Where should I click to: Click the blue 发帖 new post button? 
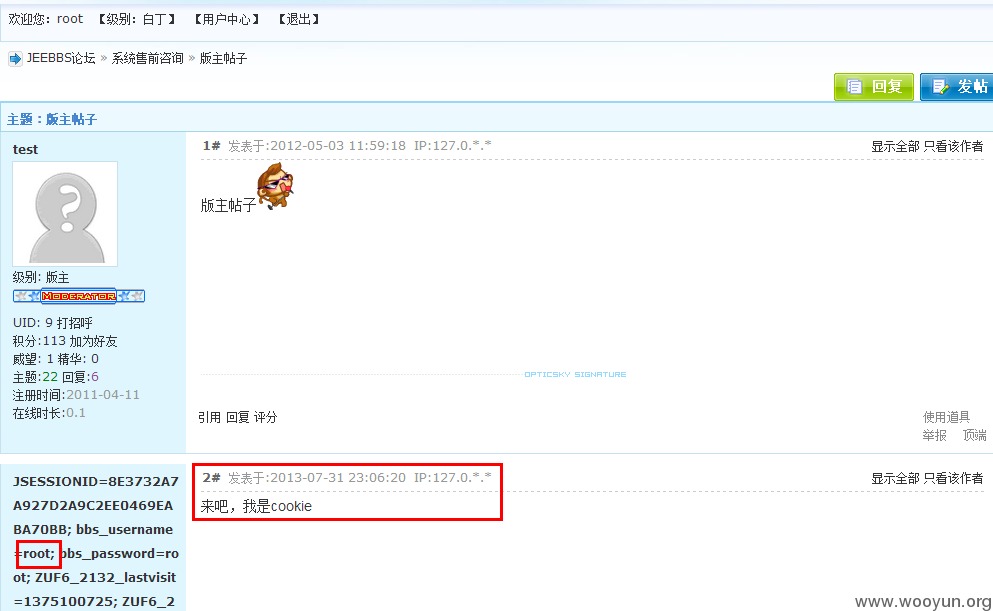click(x=958, y=87)
